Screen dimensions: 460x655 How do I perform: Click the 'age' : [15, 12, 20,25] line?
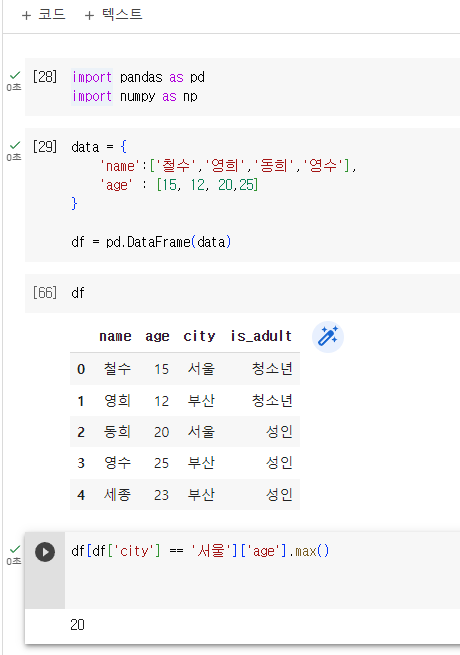(x=179, y=185)
